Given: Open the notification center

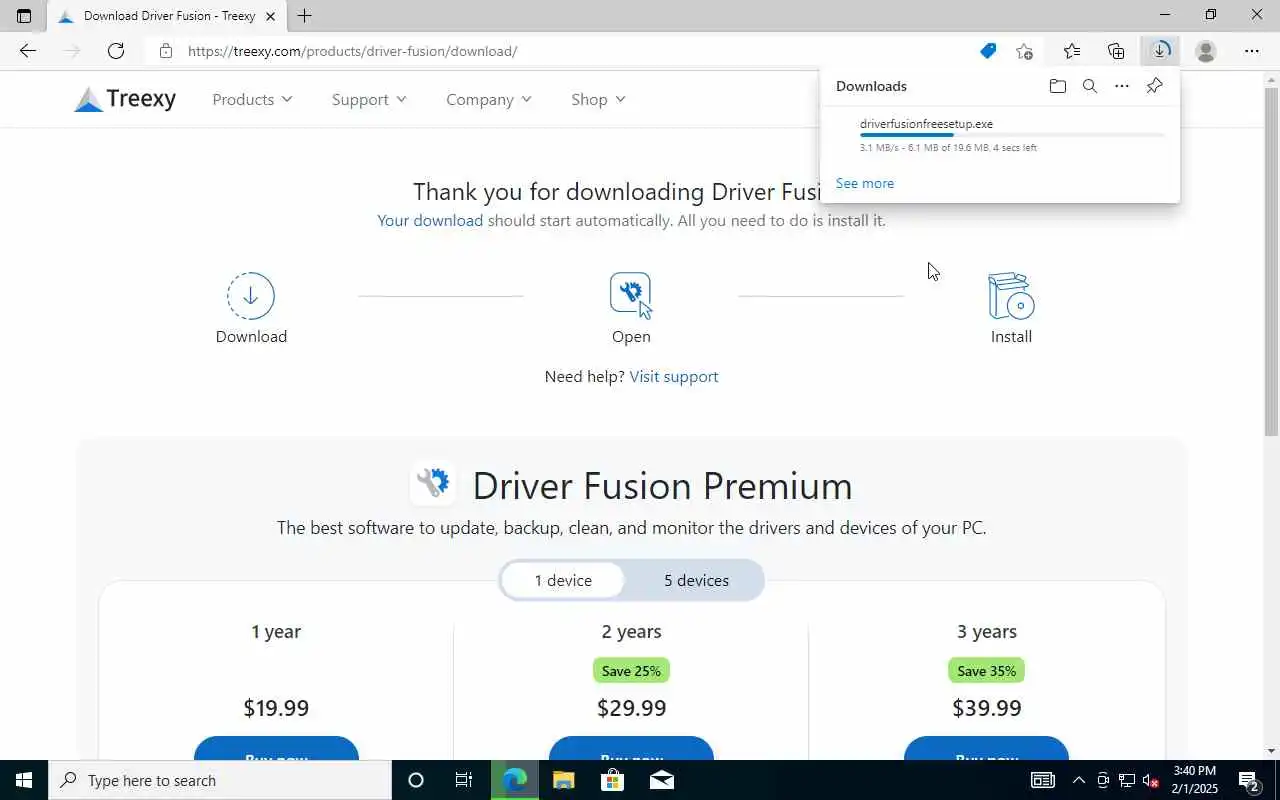Looking at the screenshot, I should tap(1248, 780).
